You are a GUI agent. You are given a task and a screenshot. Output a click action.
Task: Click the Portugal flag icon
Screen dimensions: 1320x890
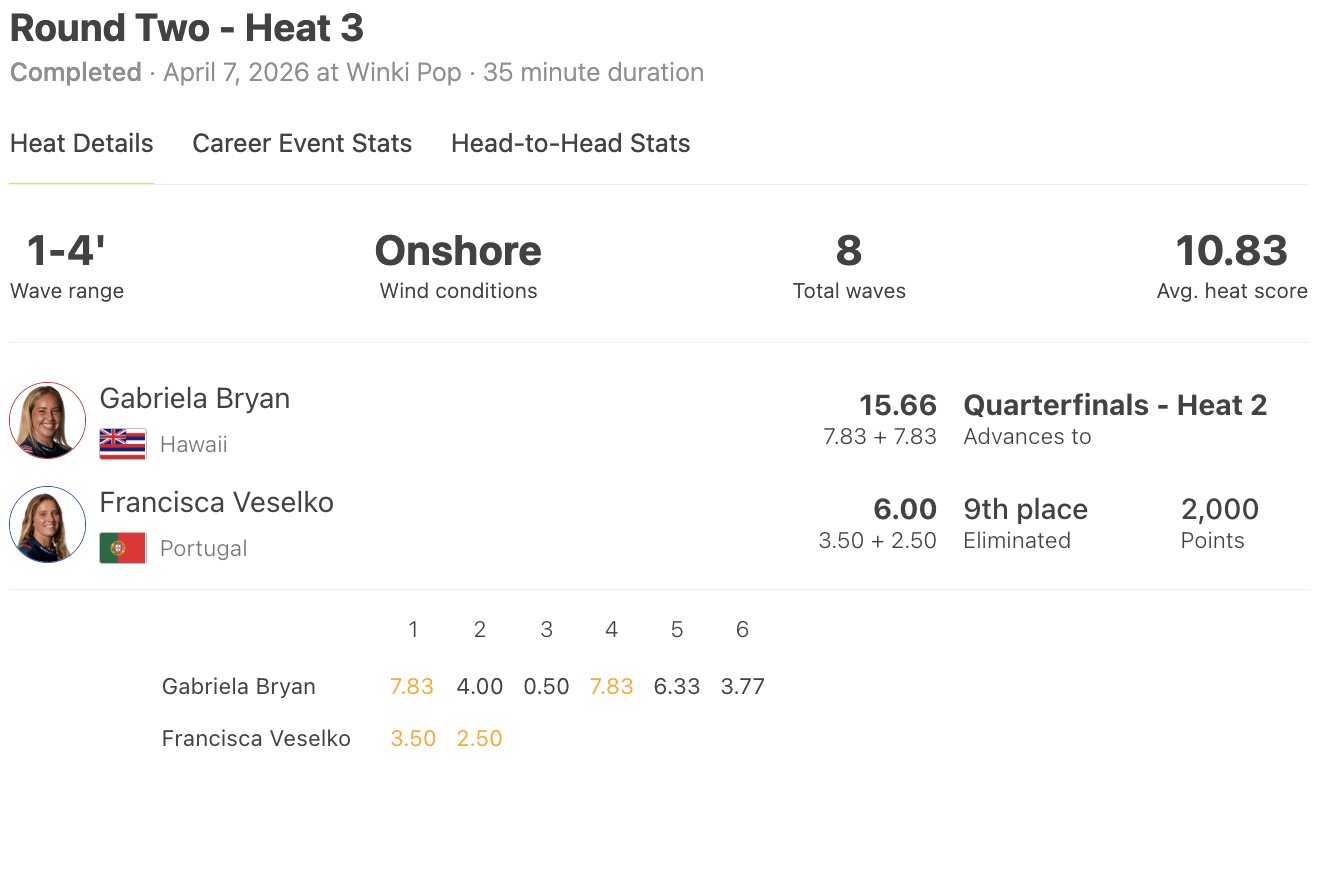[x=123, y=548]
